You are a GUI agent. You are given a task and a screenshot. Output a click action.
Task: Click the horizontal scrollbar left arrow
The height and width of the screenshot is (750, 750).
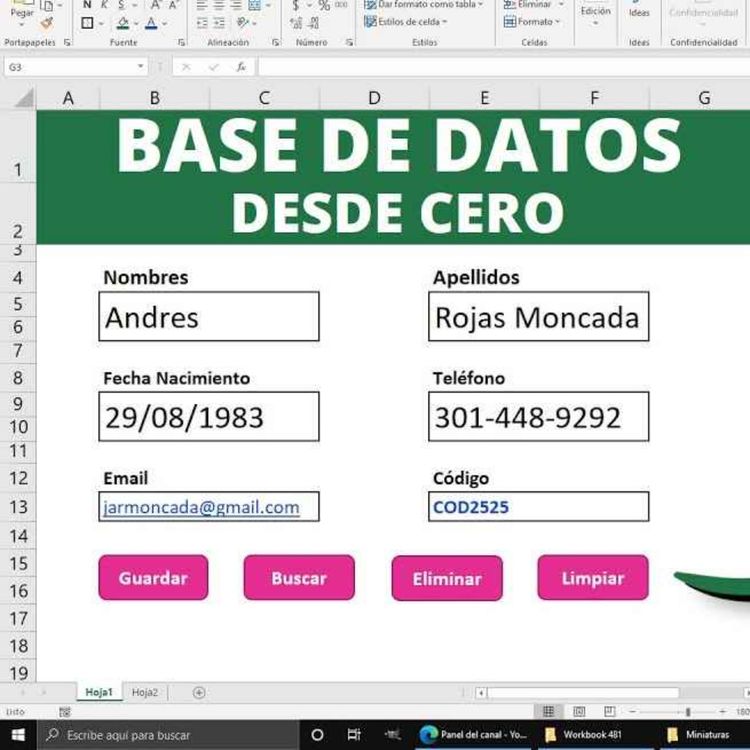coord(481,693)
